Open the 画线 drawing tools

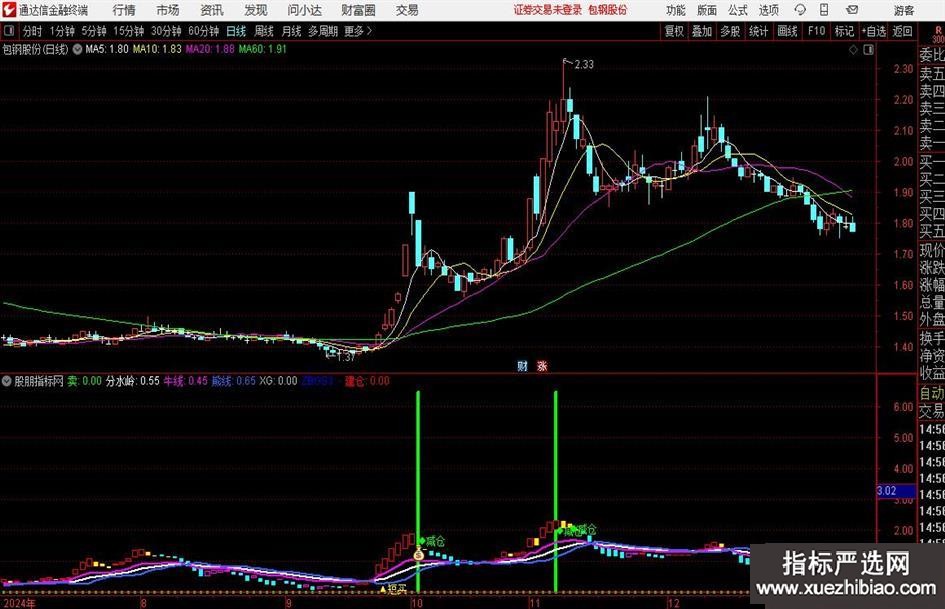click(x=787, y=31)
